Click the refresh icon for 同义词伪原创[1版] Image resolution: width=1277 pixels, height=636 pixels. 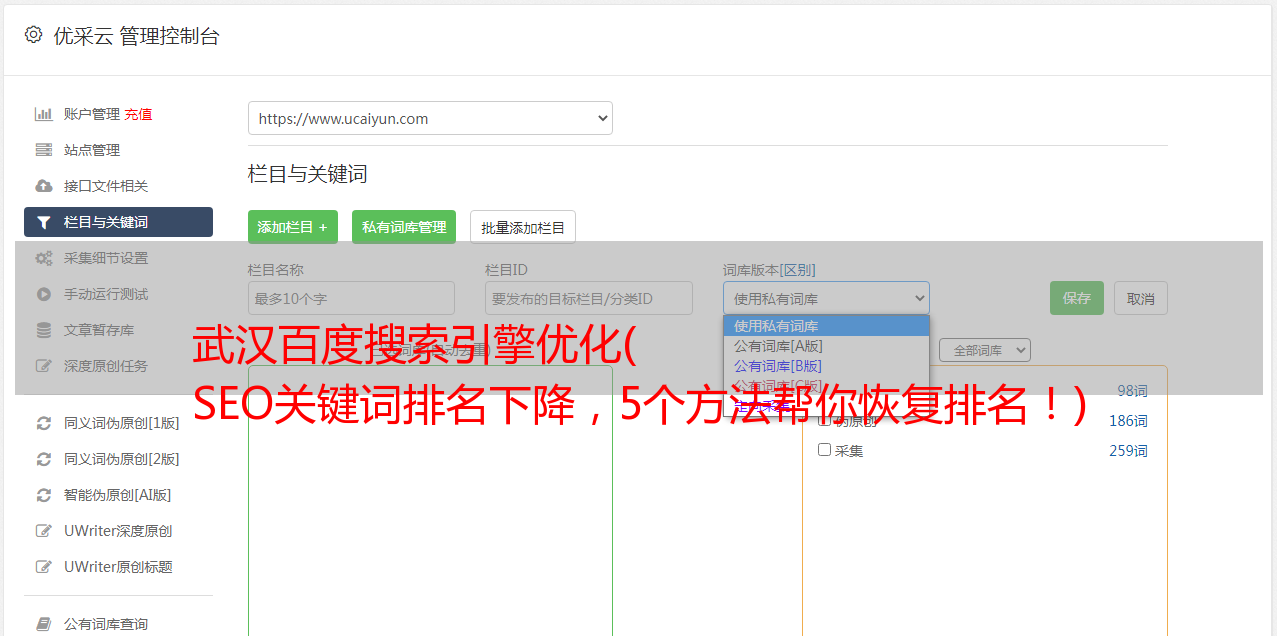pyautogui.click(x=44, y=423)
